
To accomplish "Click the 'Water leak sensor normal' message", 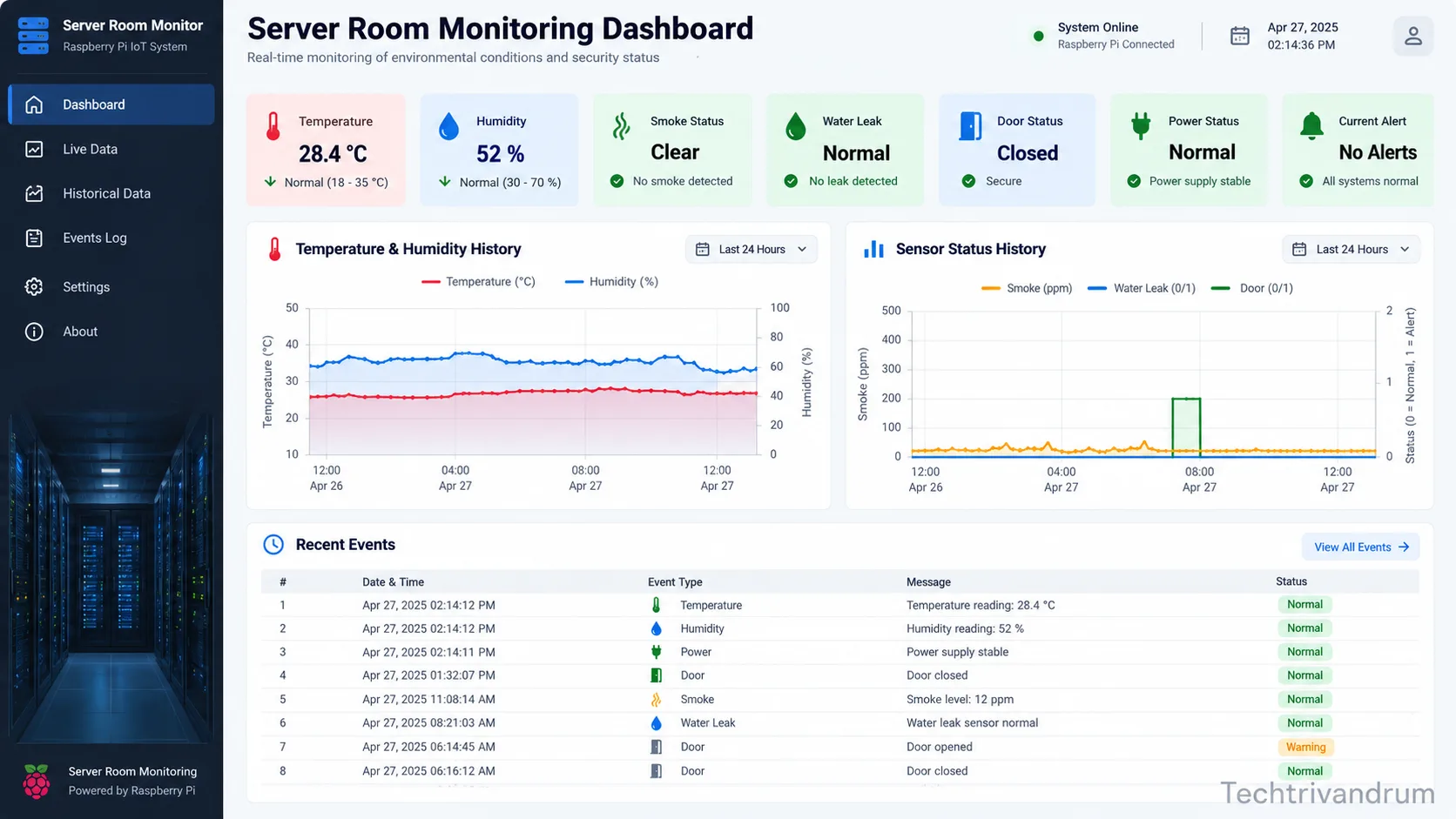I will tap(972, 722).
